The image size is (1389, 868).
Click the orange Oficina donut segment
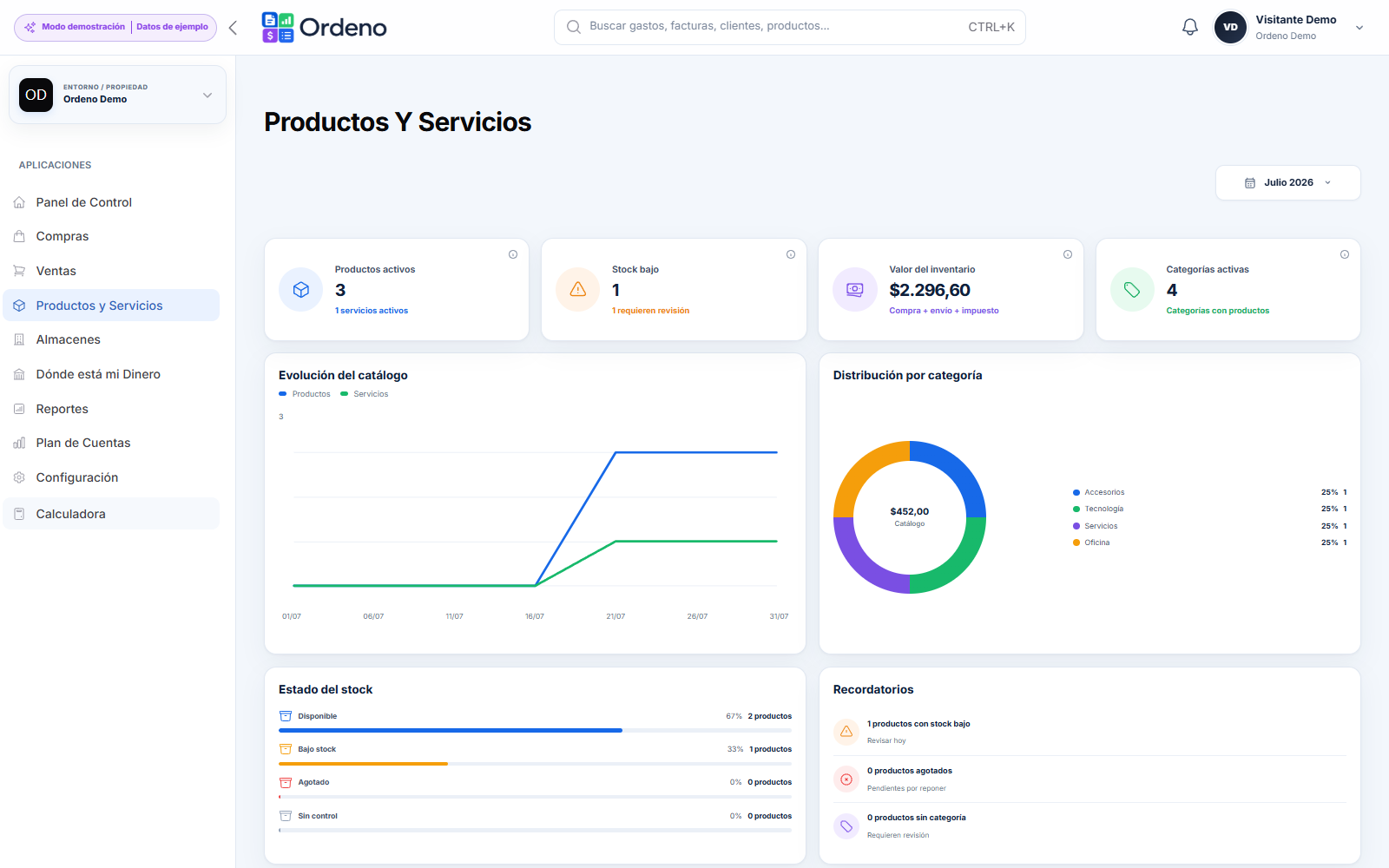[859, 467]
